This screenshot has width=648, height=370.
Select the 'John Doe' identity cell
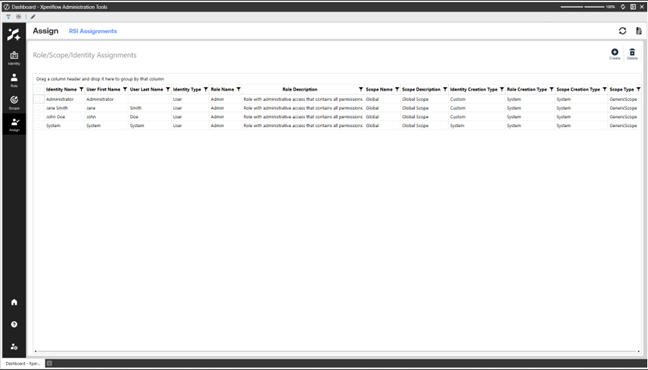click(55, 117)
